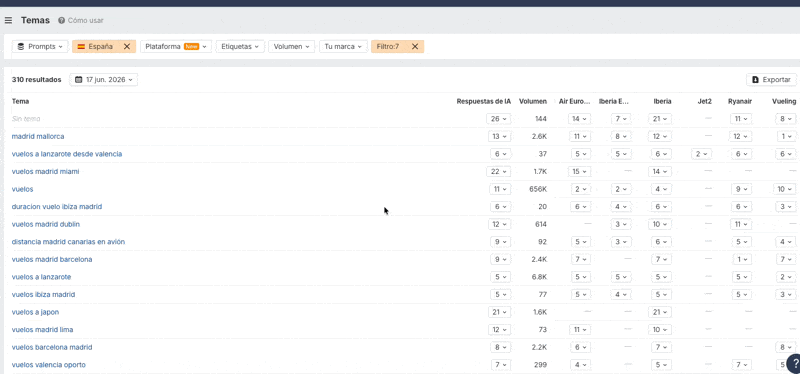Click the Iberia E... column header
800x374 pixels.
[614, 102]
